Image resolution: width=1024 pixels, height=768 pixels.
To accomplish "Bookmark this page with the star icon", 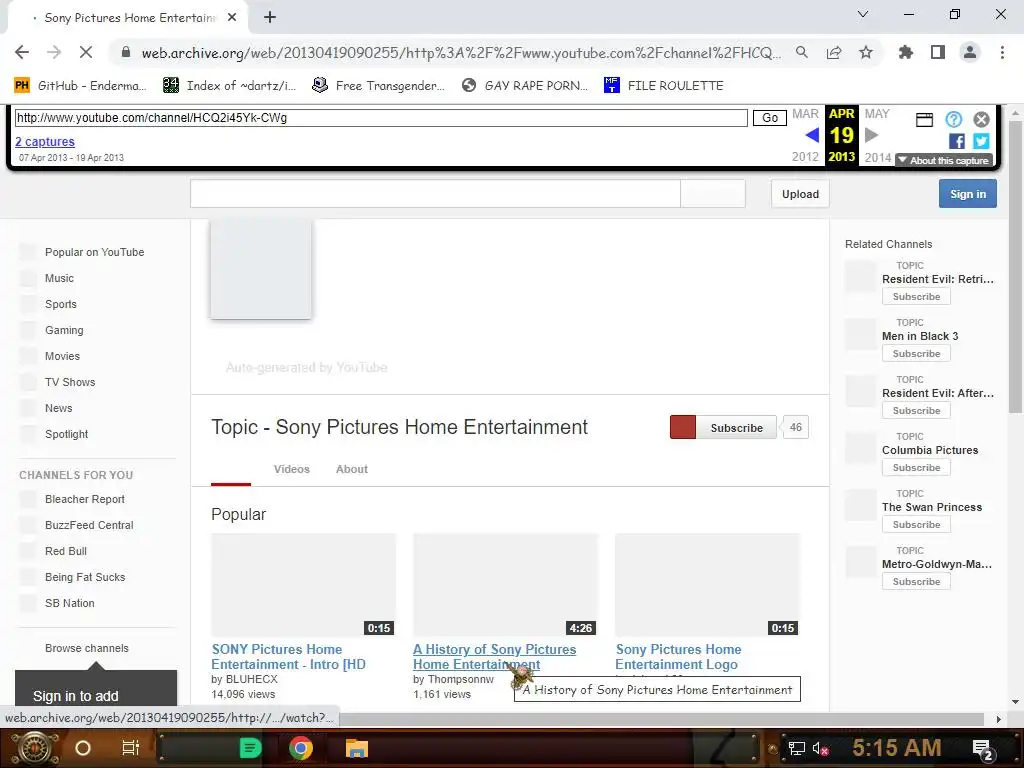I will (866, 52).
